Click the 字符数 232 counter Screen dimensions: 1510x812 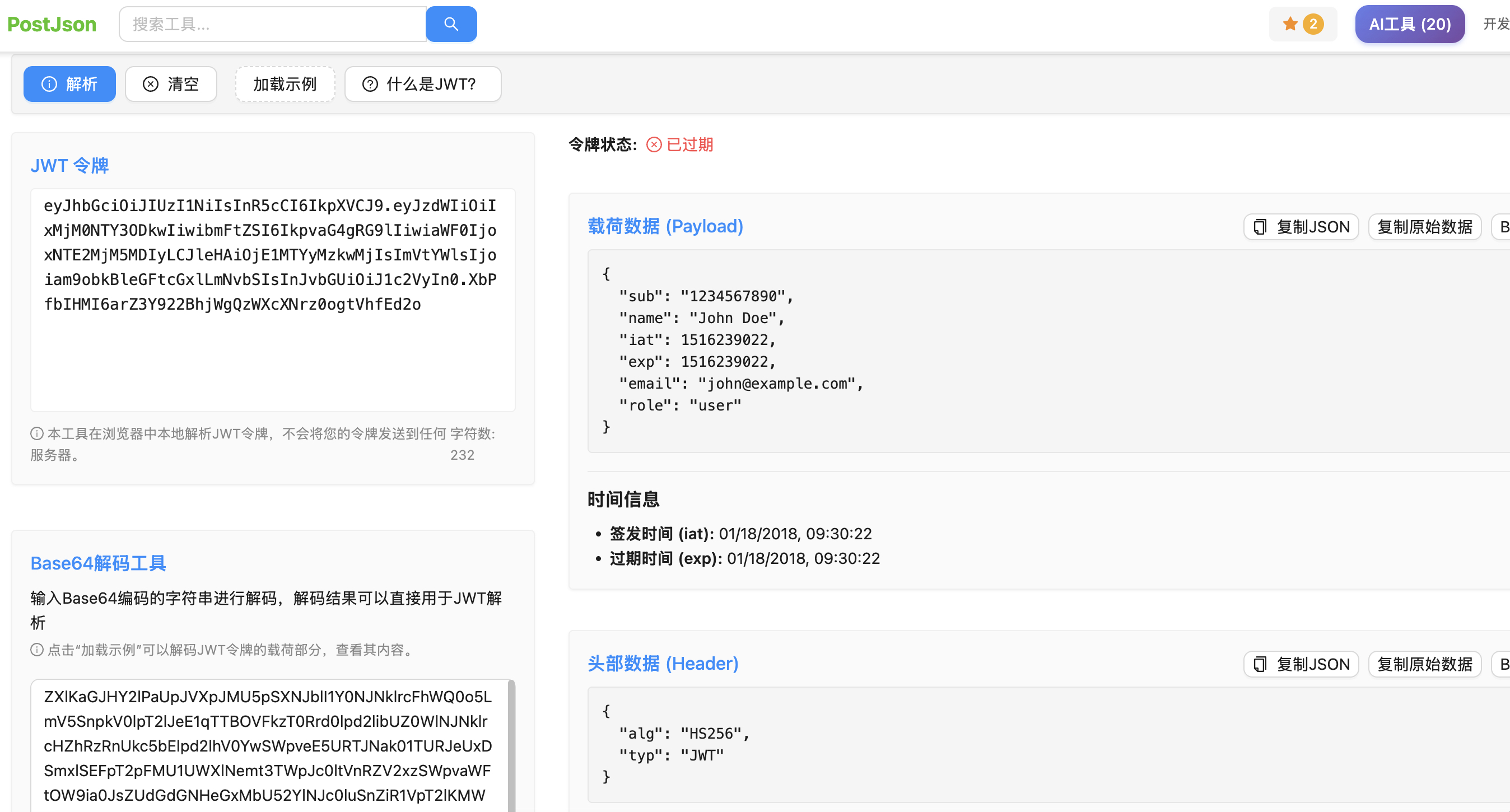tap(473, 445)
